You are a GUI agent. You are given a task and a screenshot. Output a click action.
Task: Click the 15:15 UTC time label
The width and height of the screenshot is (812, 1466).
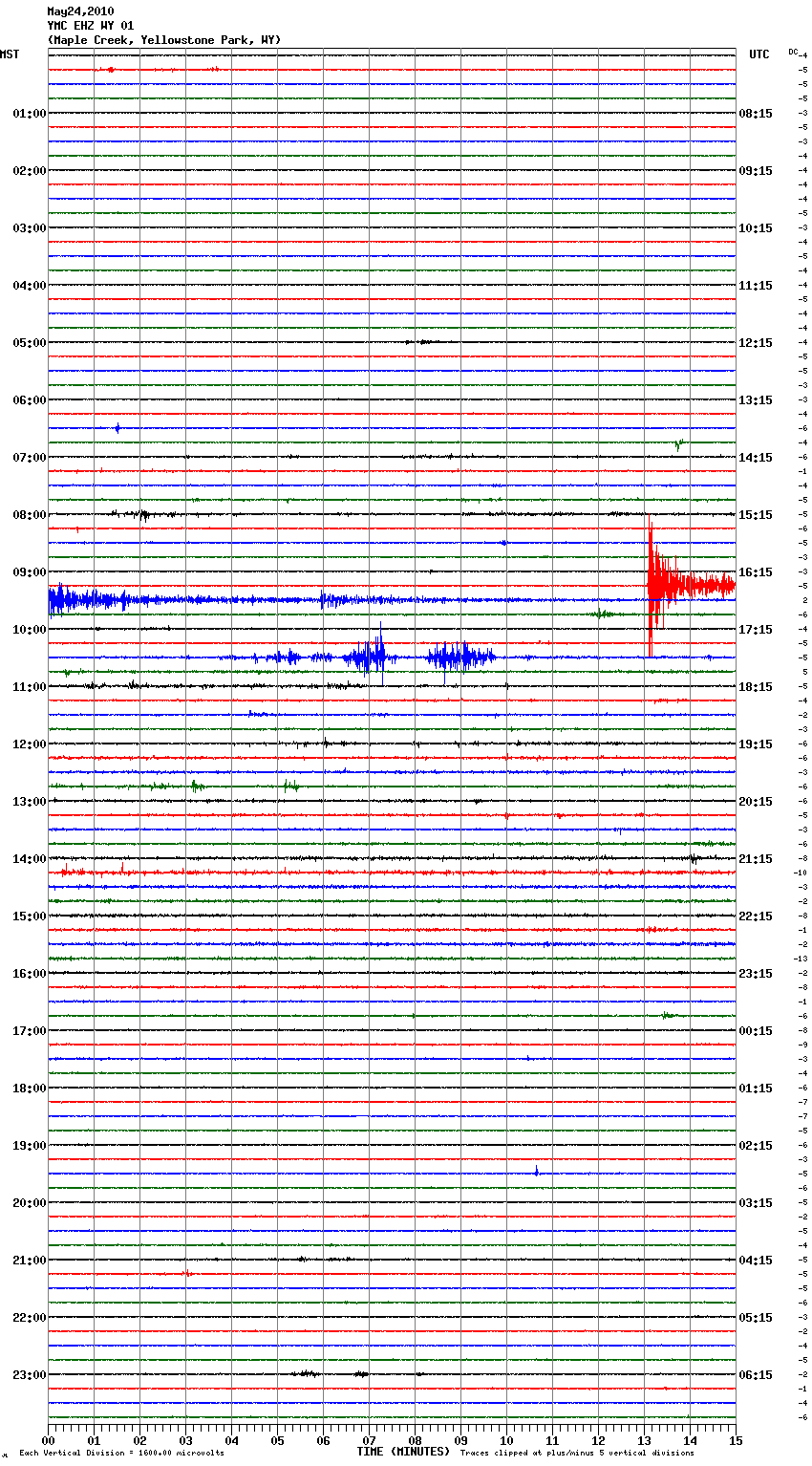756,515
